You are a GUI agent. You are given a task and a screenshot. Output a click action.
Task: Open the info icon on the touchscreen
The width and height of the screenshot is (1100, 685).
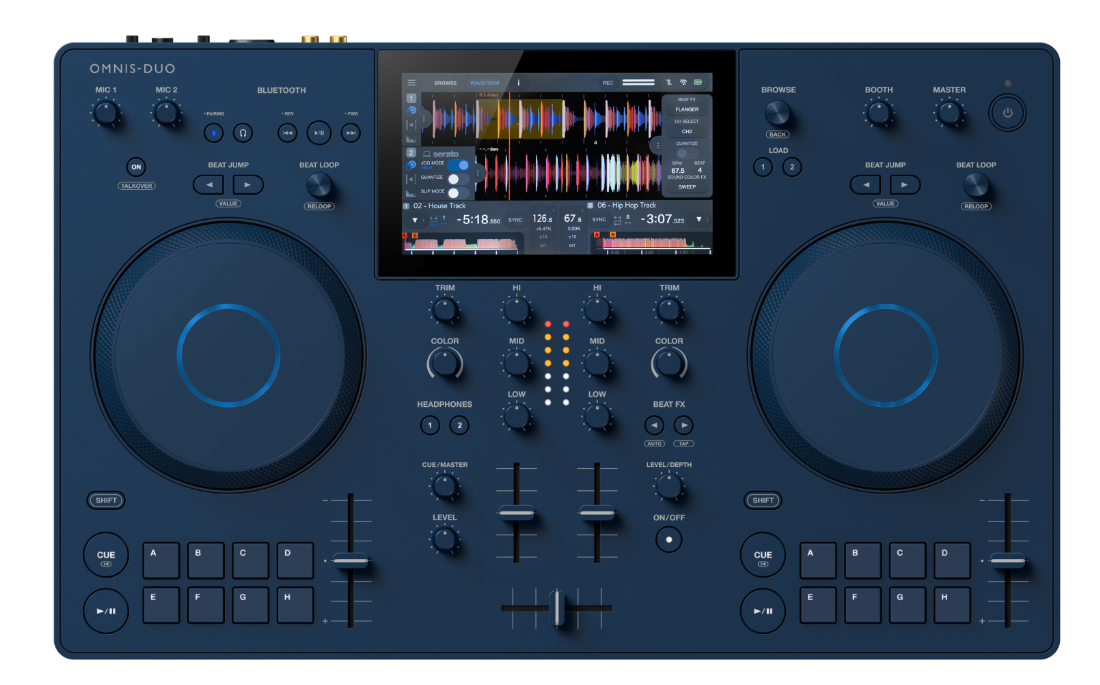pos(518,83)
